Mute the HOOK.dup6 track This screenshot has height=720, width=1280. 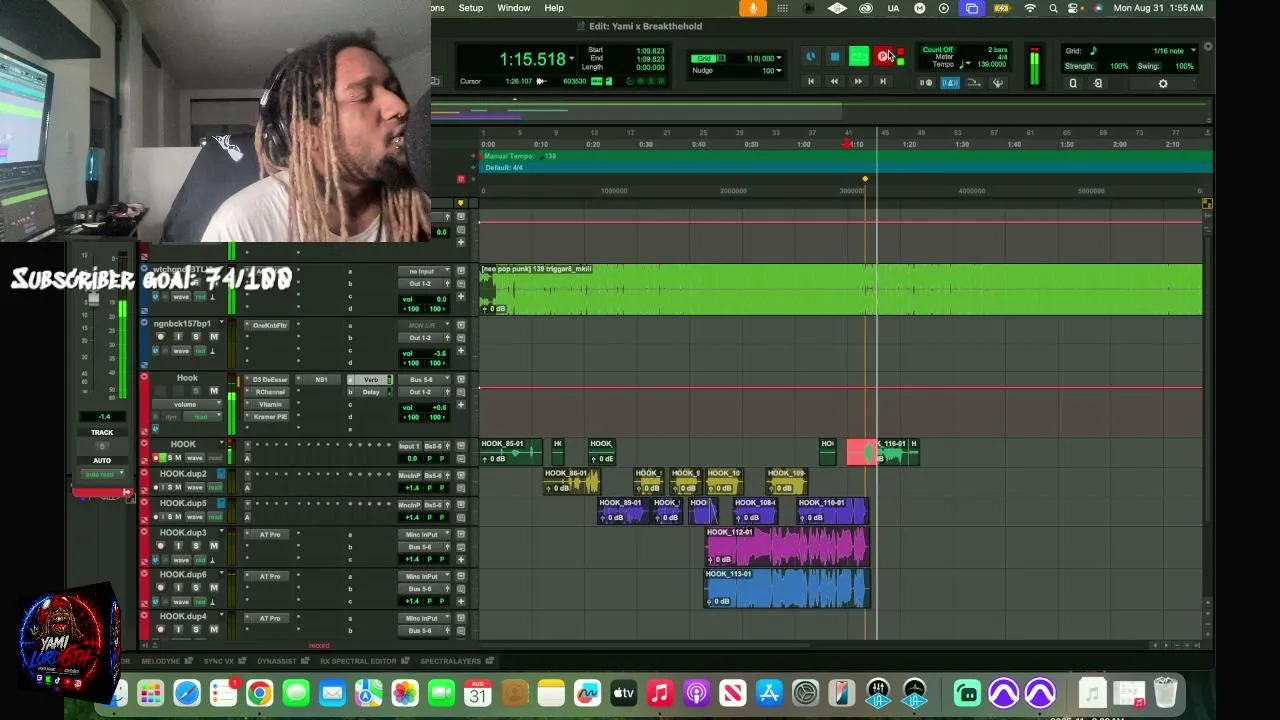coord(213,588)
